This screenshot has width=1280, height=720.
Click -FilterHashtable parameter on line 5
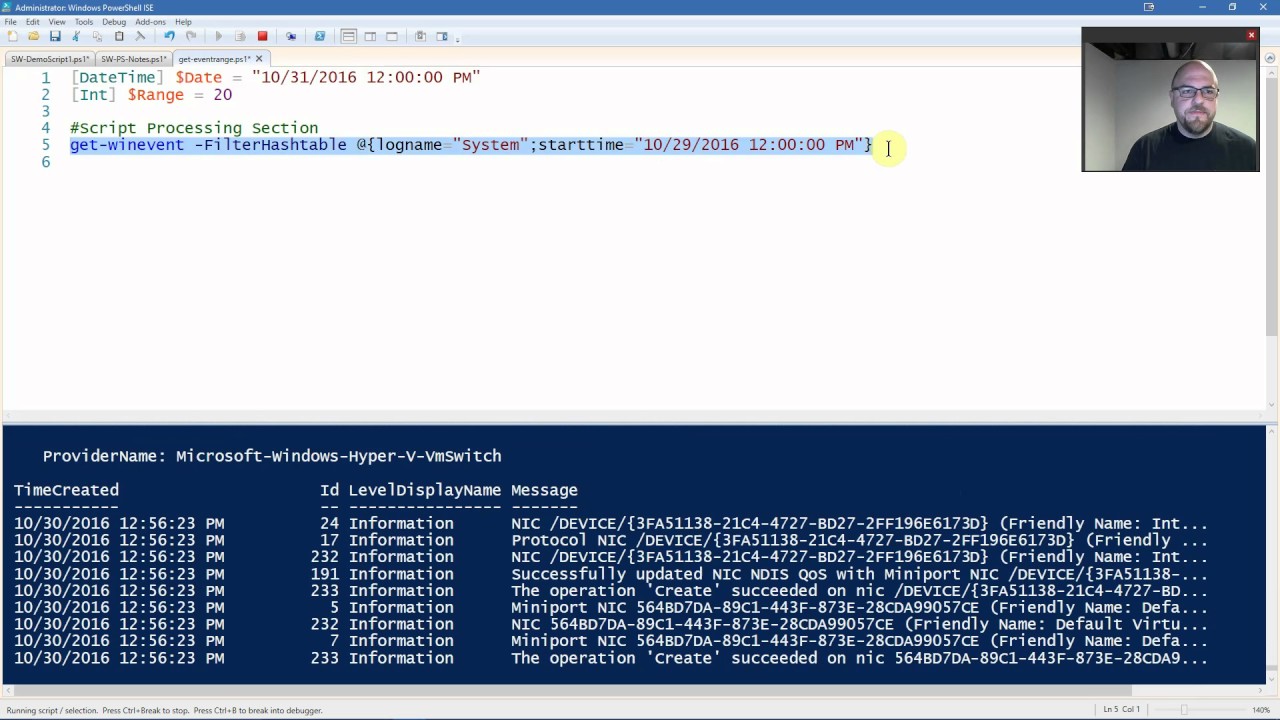270,145
